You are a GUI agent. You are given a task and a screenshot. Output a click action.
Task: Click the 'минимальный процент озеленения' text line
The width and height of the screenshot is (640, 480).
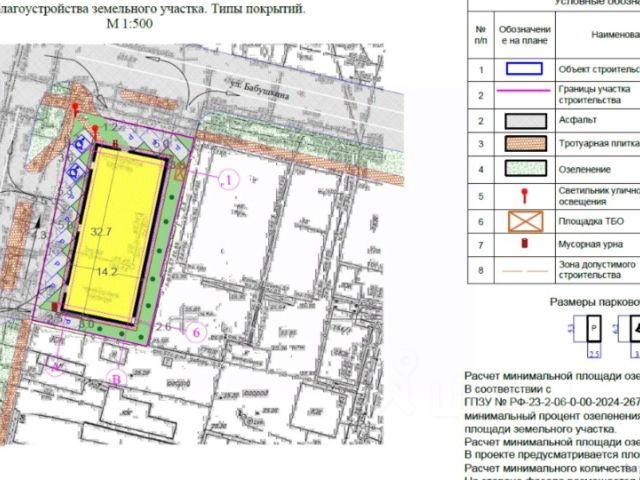[x=552, y=416]
